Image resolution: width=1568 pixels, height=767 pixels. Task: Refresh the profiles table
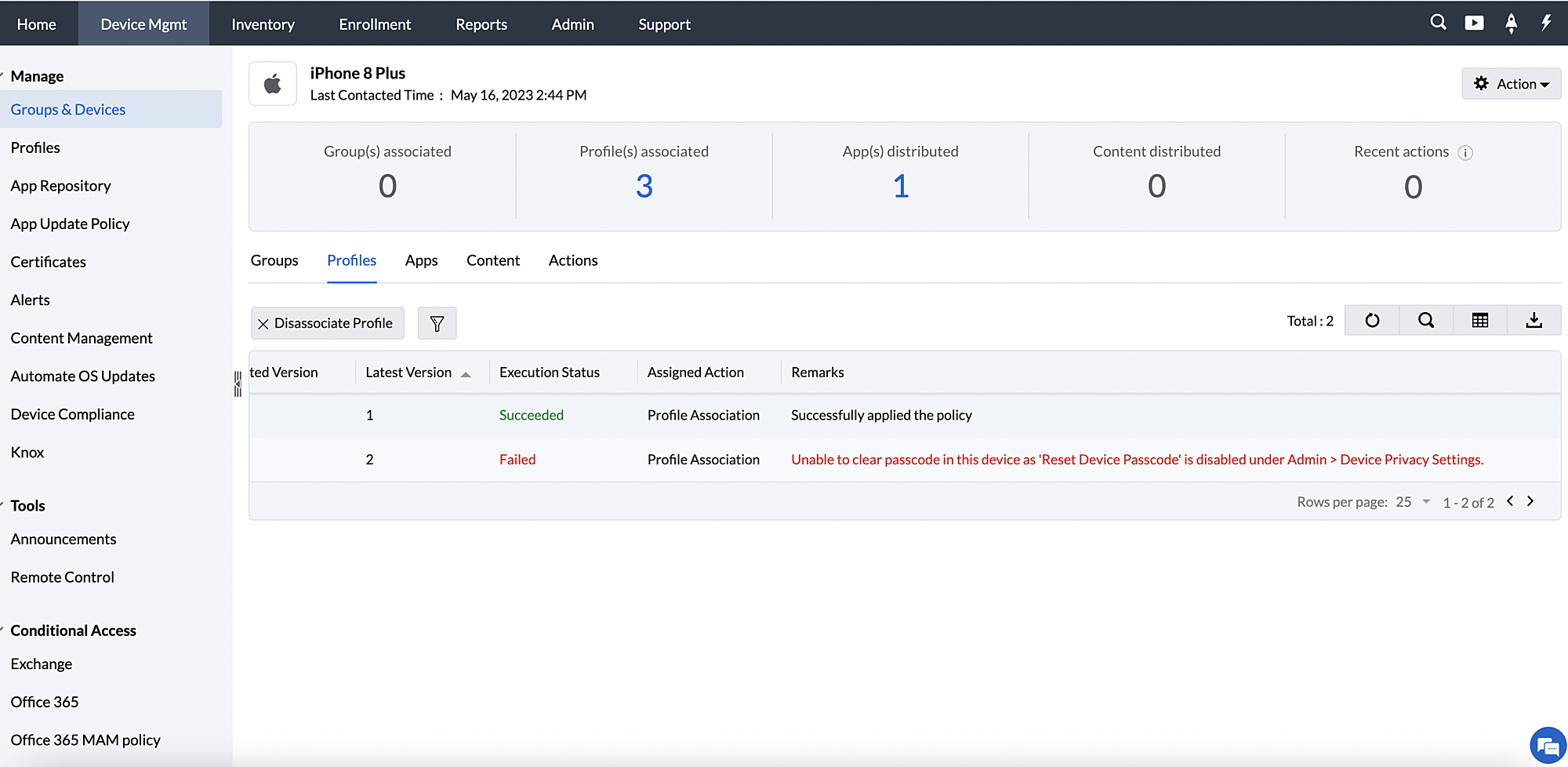pyautogui.click(x=1372, y=320)
